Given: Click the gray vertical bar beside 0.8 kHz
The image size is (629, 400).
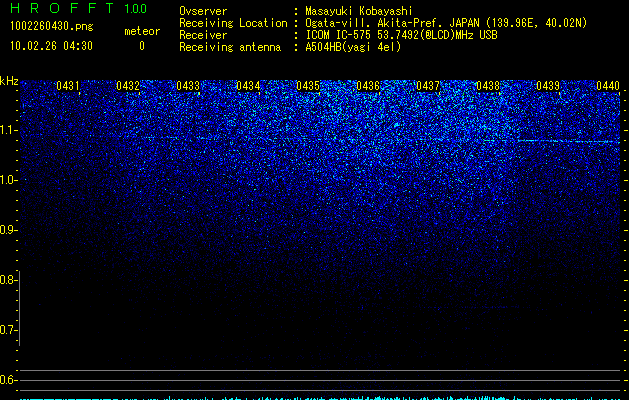Looking at the screenshot, I should point(20,308).
